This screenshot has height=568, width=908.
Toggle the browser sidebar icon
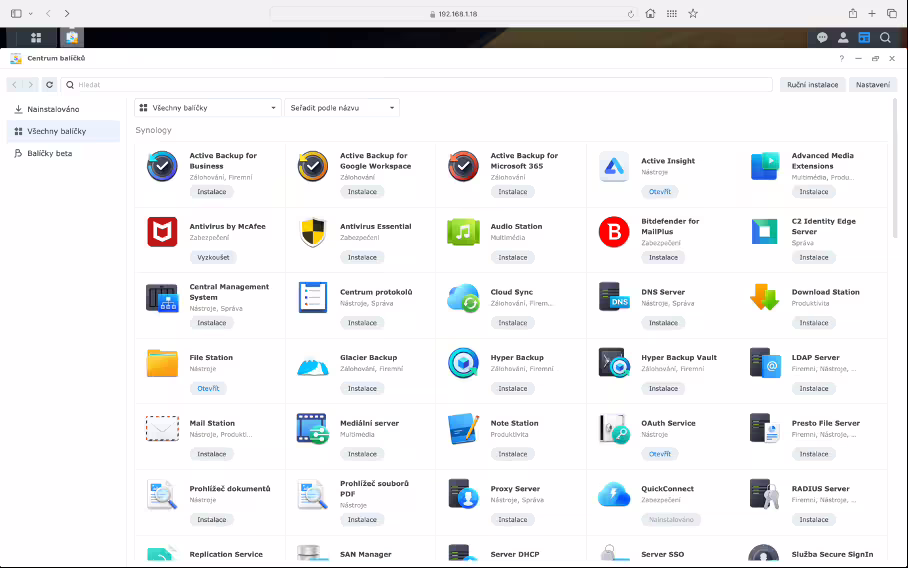(x=16, y=13)
